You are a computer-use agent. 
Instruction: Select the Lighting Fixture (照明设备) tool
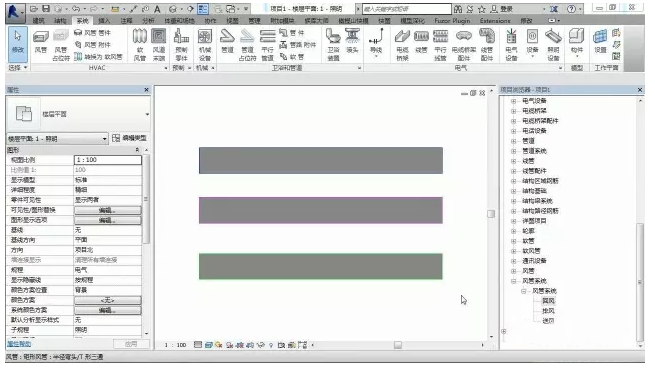553,45
